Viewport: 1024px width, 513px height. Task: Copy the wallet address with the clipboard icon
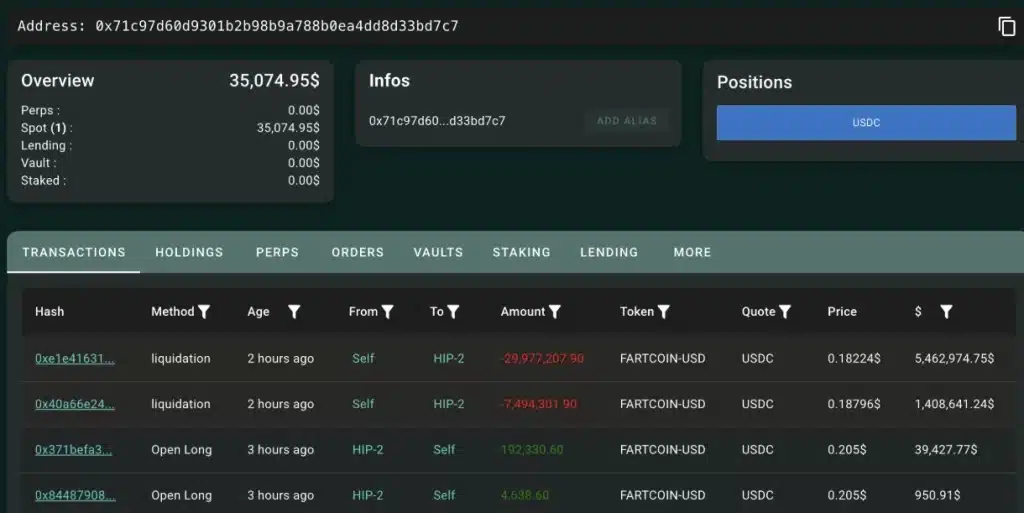click(x=1006, y=26)
